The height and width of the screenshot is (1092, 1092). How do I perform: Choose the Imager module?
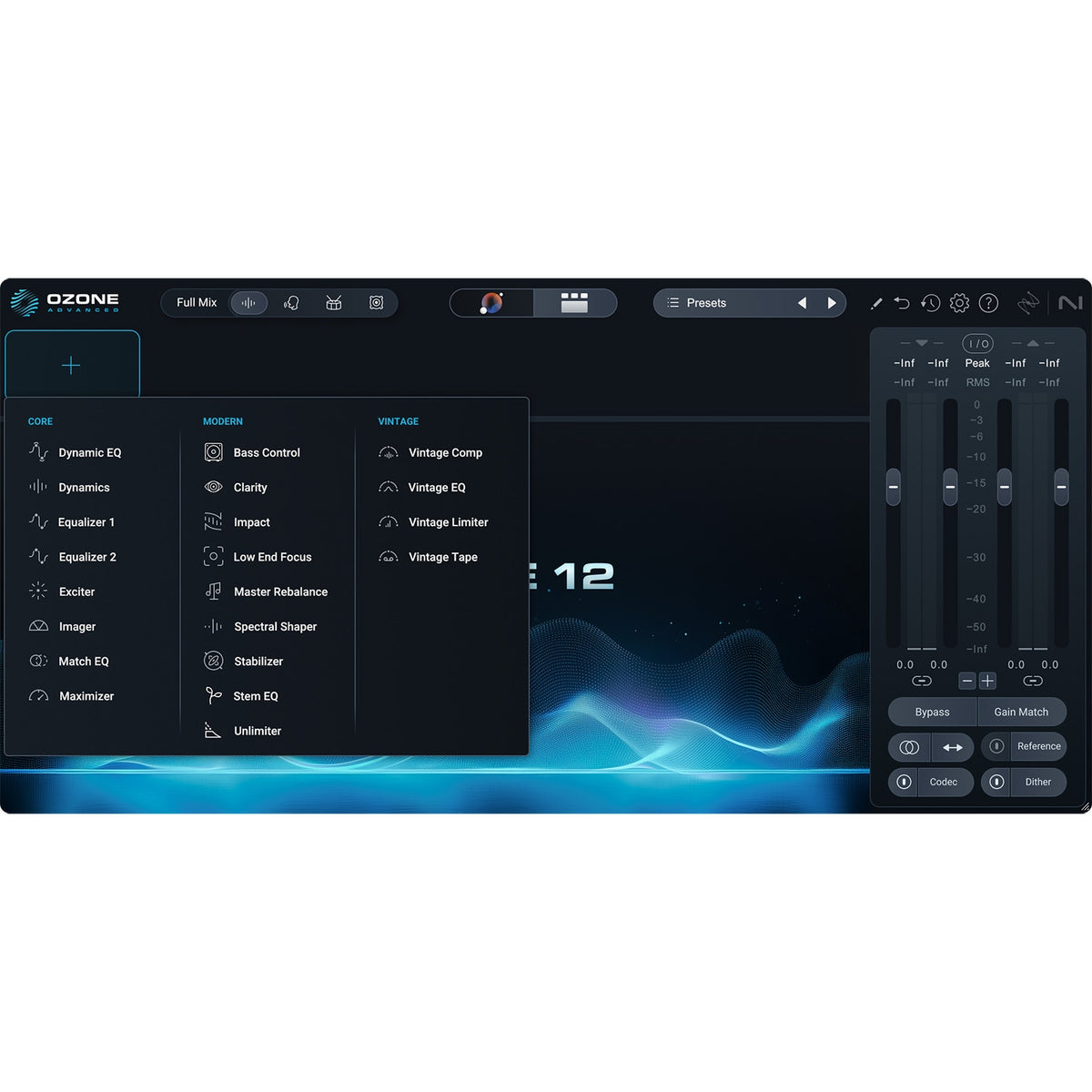pyautogui.click(x=63, y=627)
